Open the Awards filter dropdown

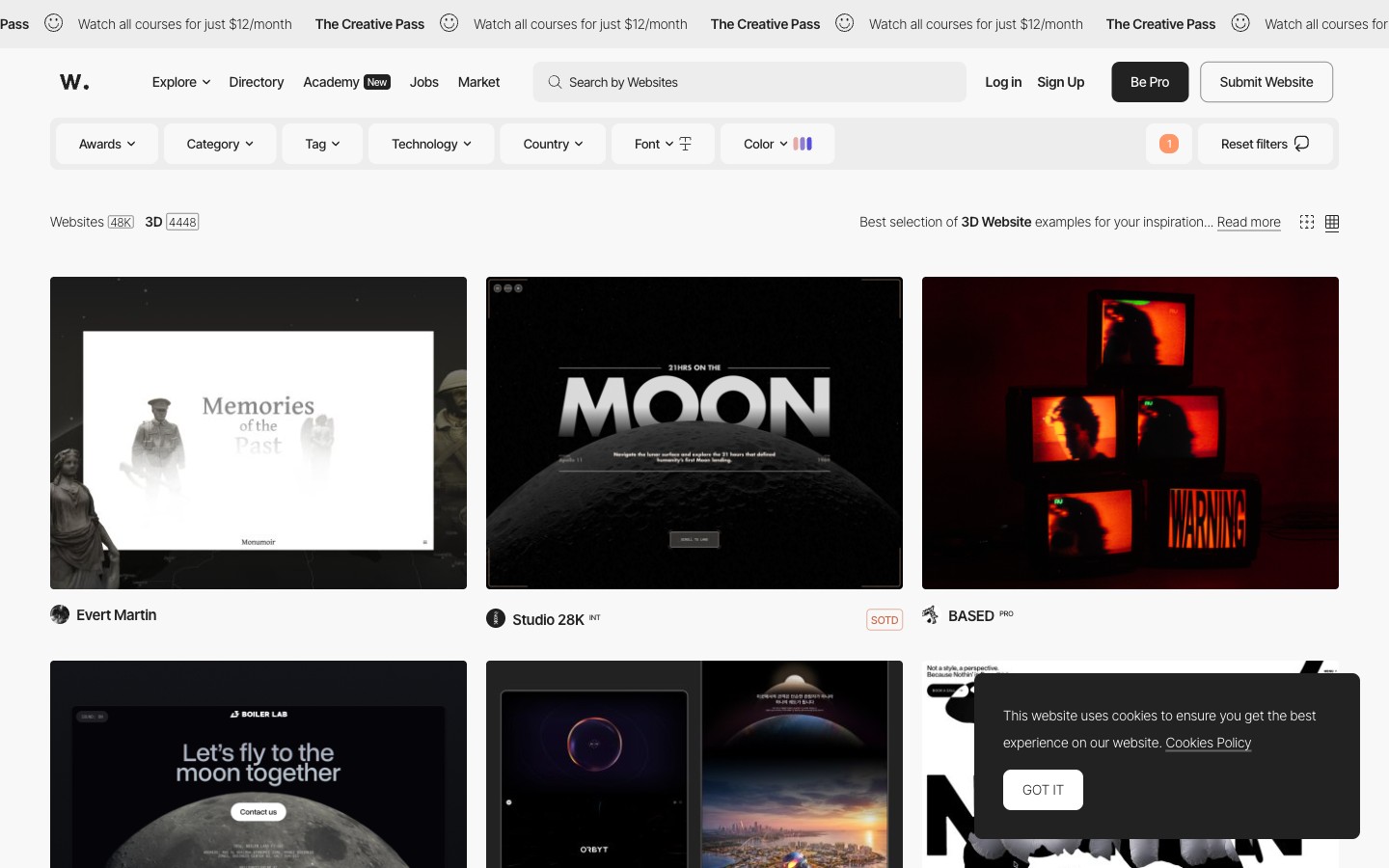pyautogui.click(x=107, y=144)
